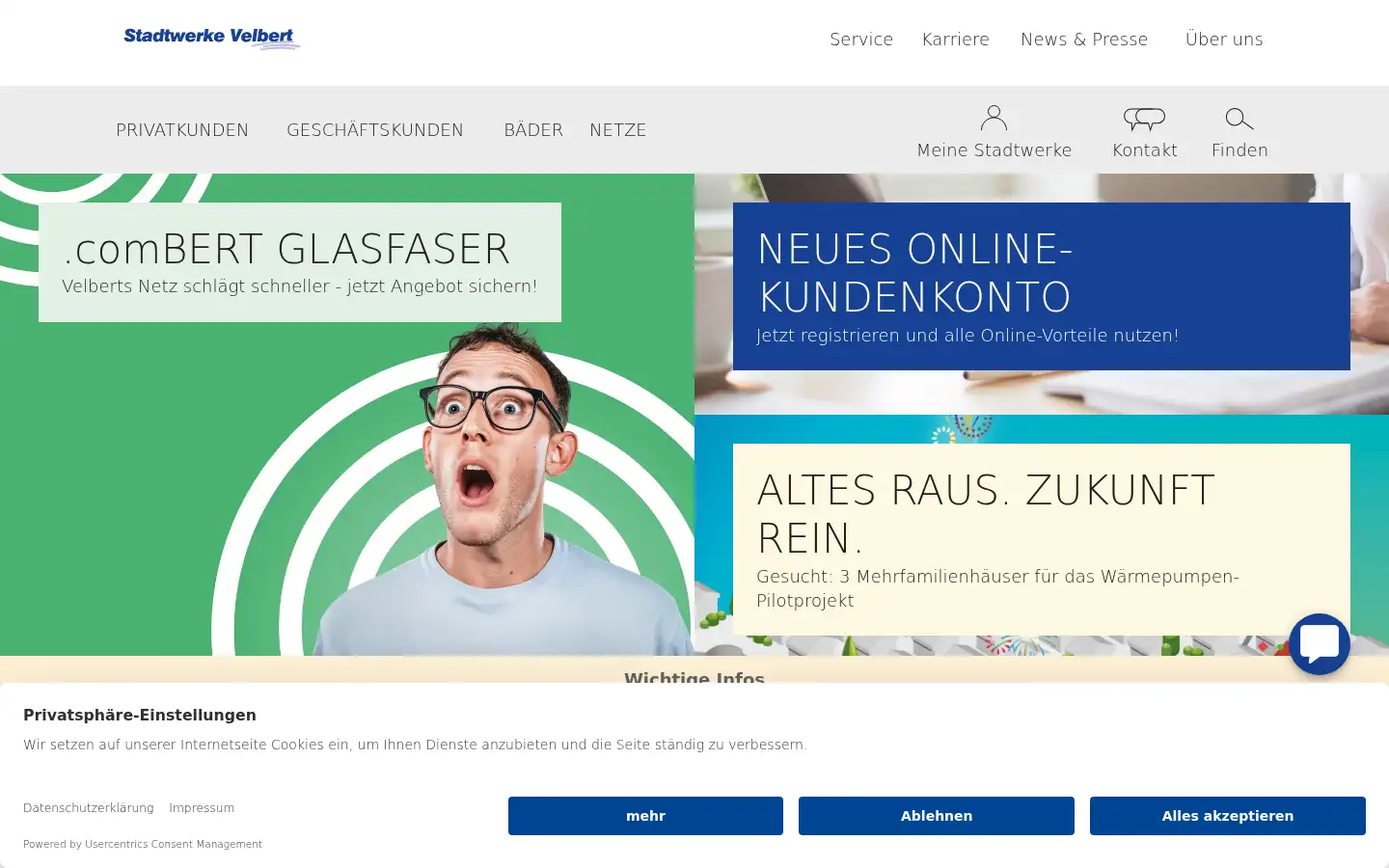Click 'Jetzt registrieren und alle Online-Vorteile nutzen!' text

click(x=967, y=336)
